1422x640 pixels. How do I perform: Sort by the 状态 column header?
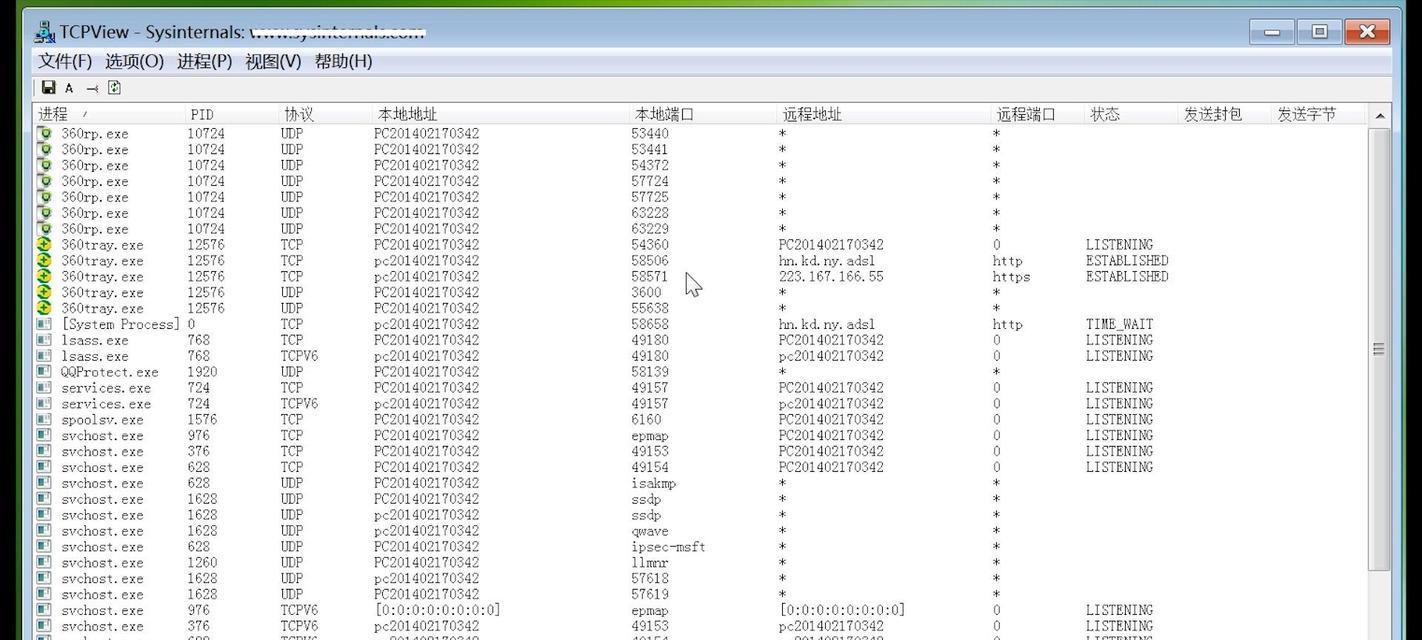[x=1132, y=114]
